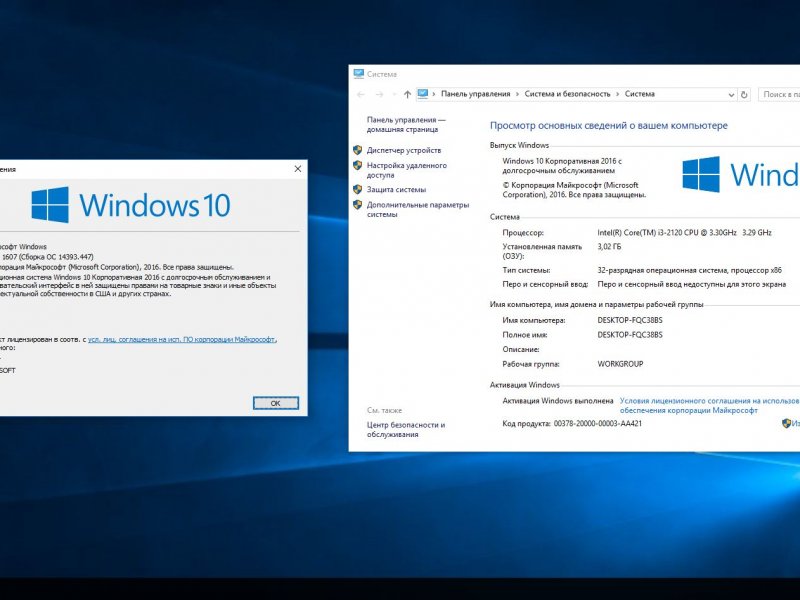The width and height of the screenshot is (800, 600).
Task: Expand the chevron after 'Система и безопасность' breadcrumb
Action: (x=617, y=94)
